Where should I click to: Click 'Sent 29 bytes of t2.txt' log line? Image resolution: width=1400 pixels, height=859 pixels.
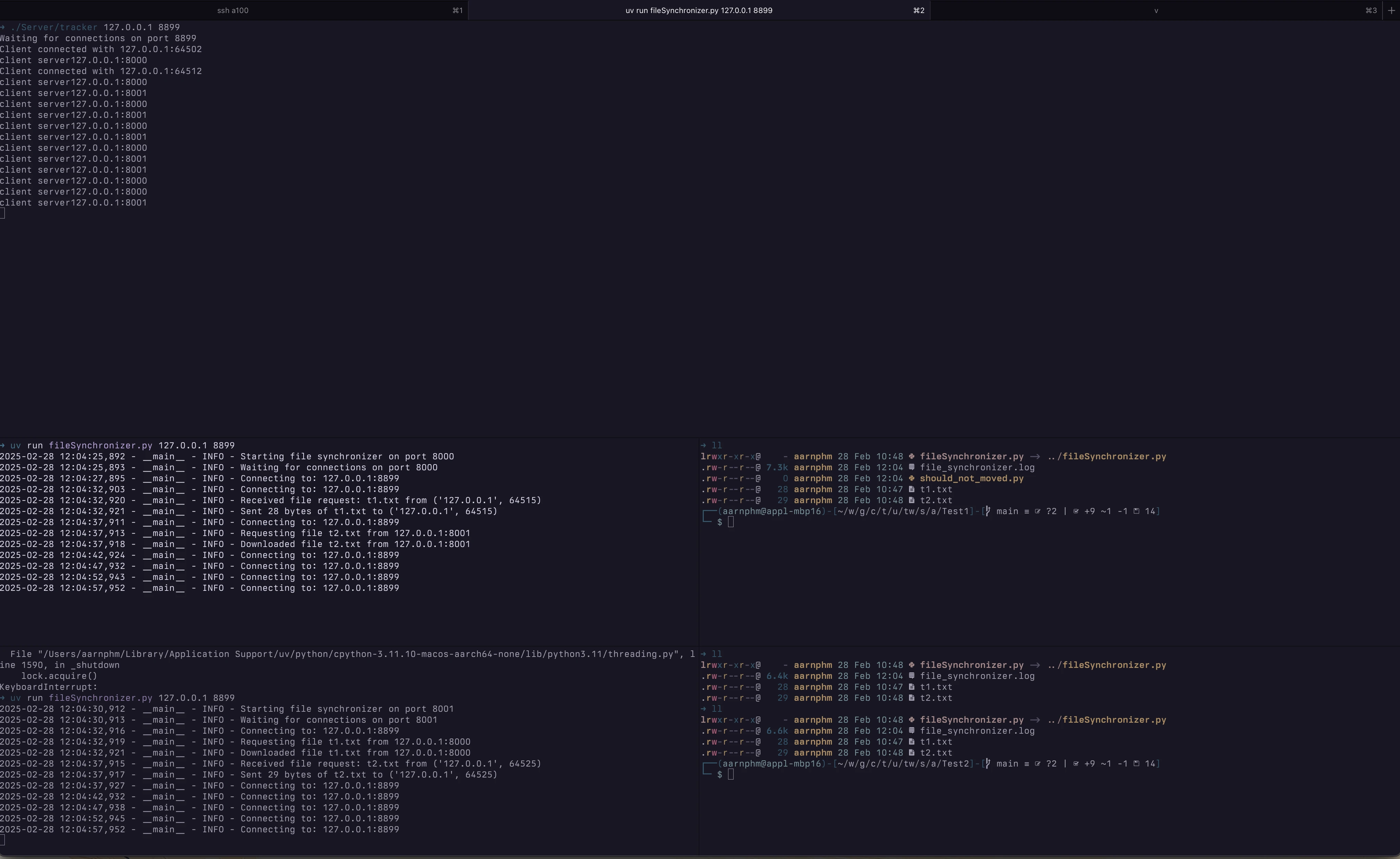[249, 775]
